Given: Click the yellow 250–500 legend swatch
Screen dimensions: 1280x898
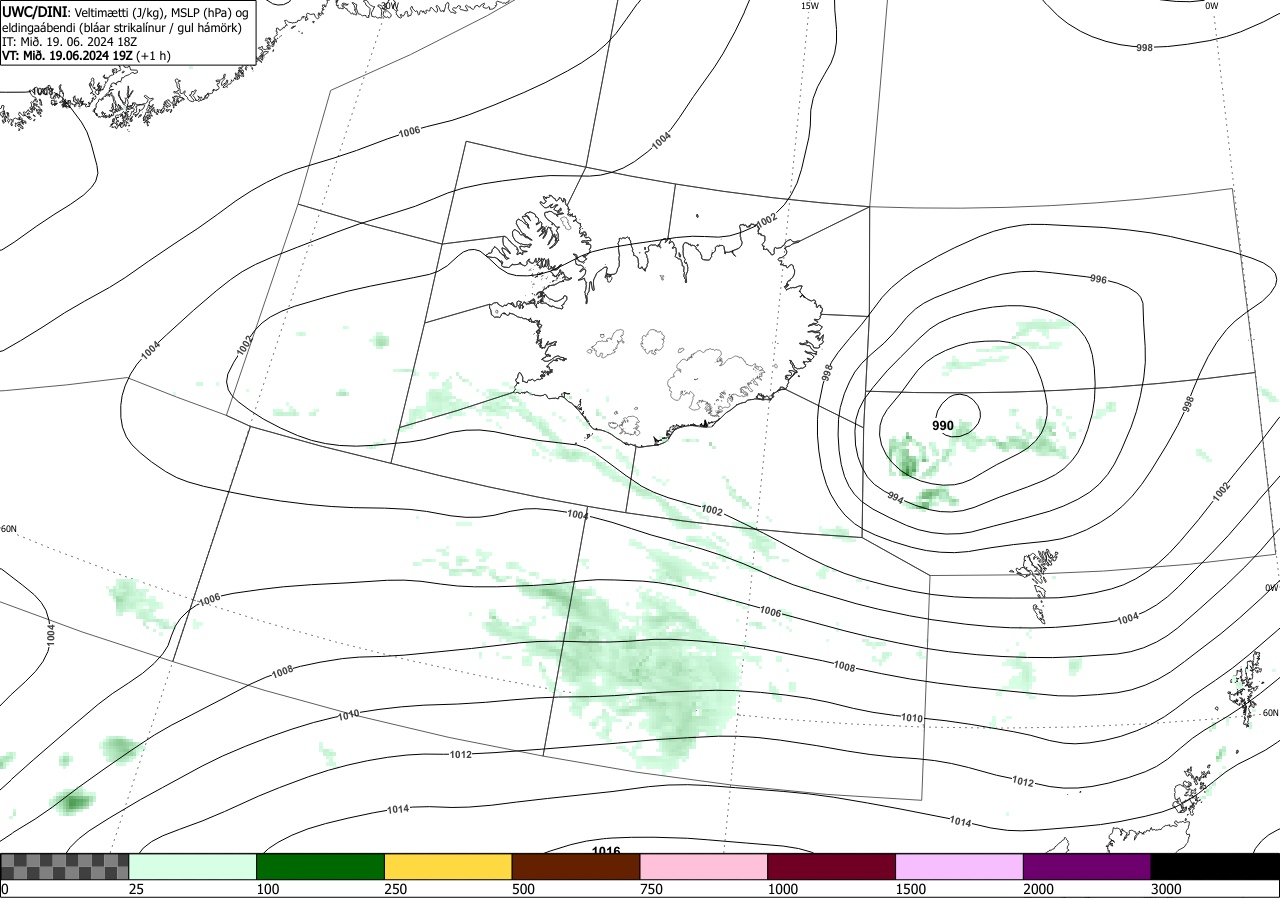Looking at the screenshot, I should coord(448,866).
